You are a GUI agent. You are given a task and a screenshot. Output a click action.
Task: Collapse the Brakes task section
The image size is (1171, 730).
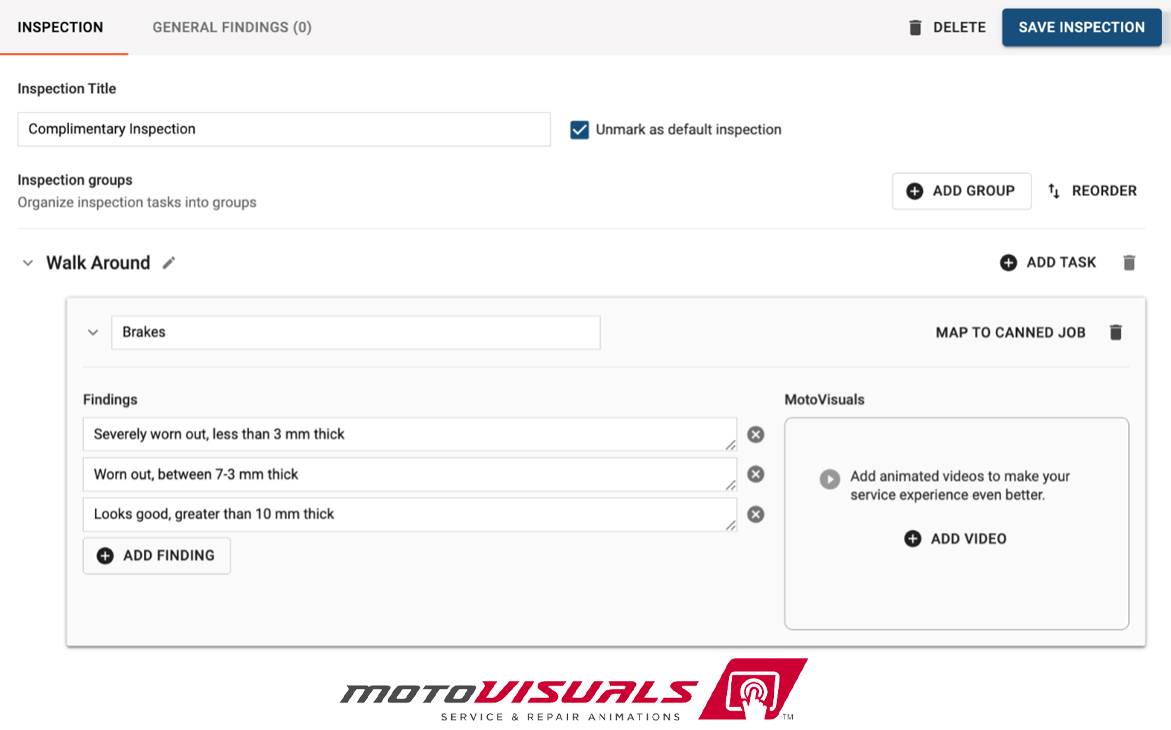[93, 333]
